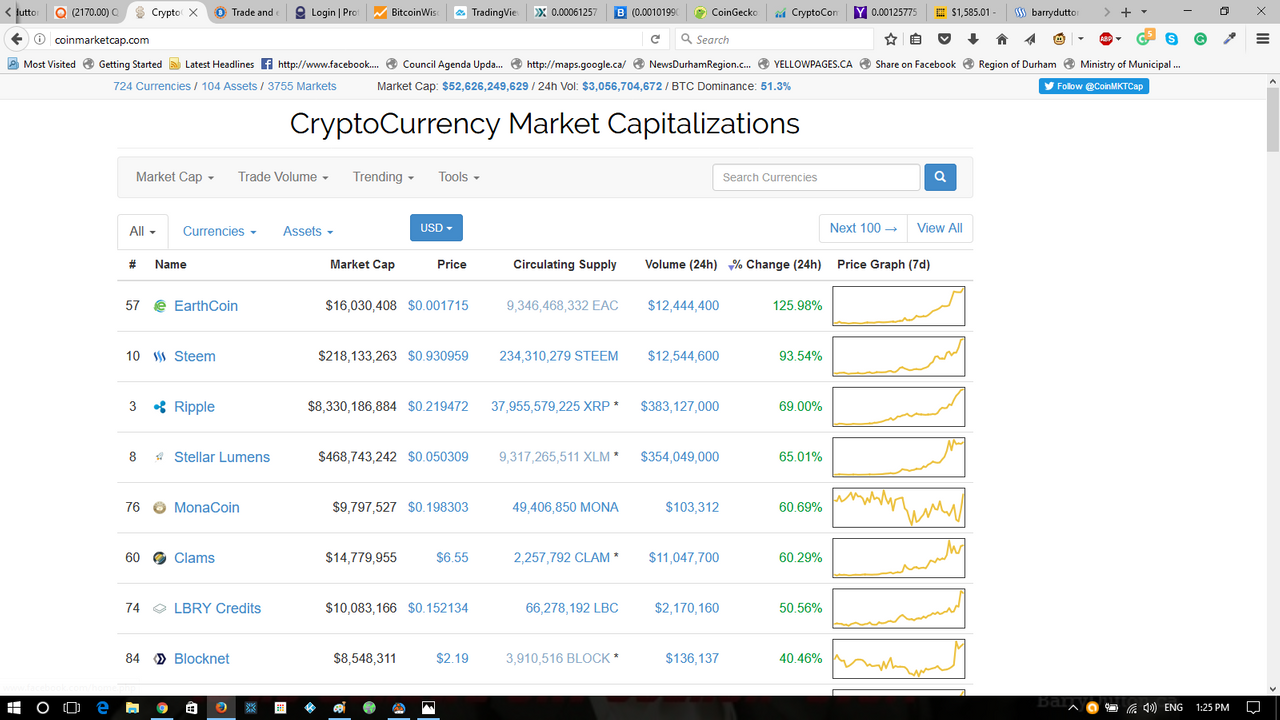Image resolution: width=1280 pixels, height=720 pixels.
Task: Click the browser Search box
Action: [x=774, y=39]
